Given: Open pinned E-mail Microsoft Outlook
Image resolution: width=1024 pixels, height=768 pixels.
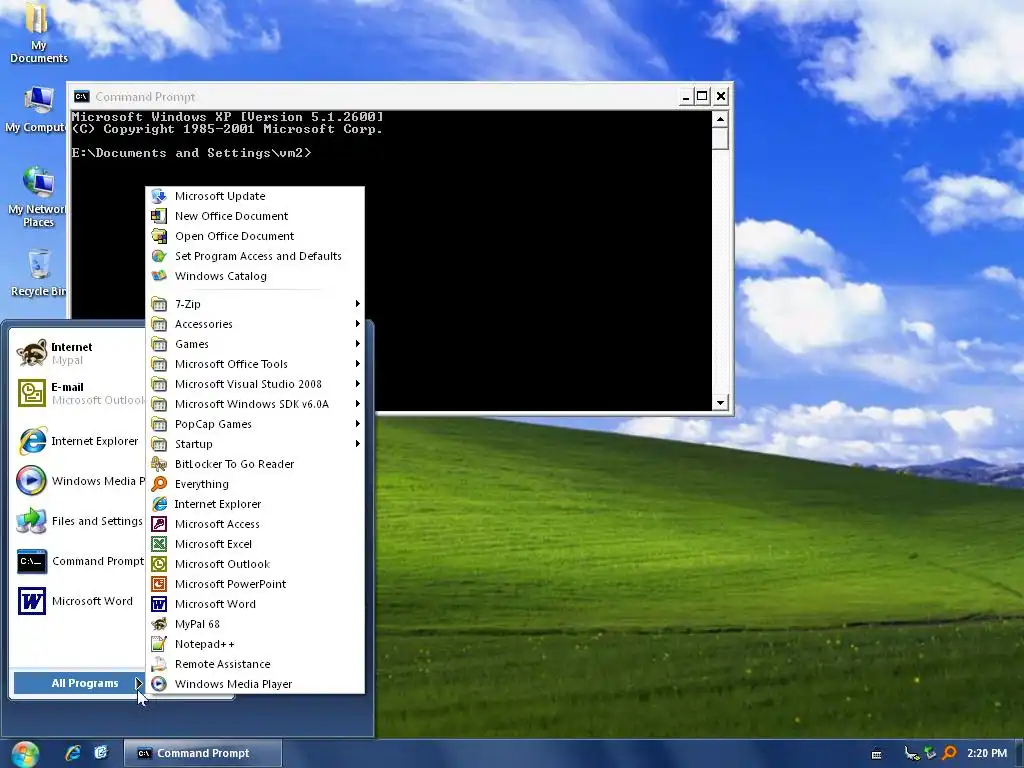Looking at the screenshot, I should pos(78,393).
